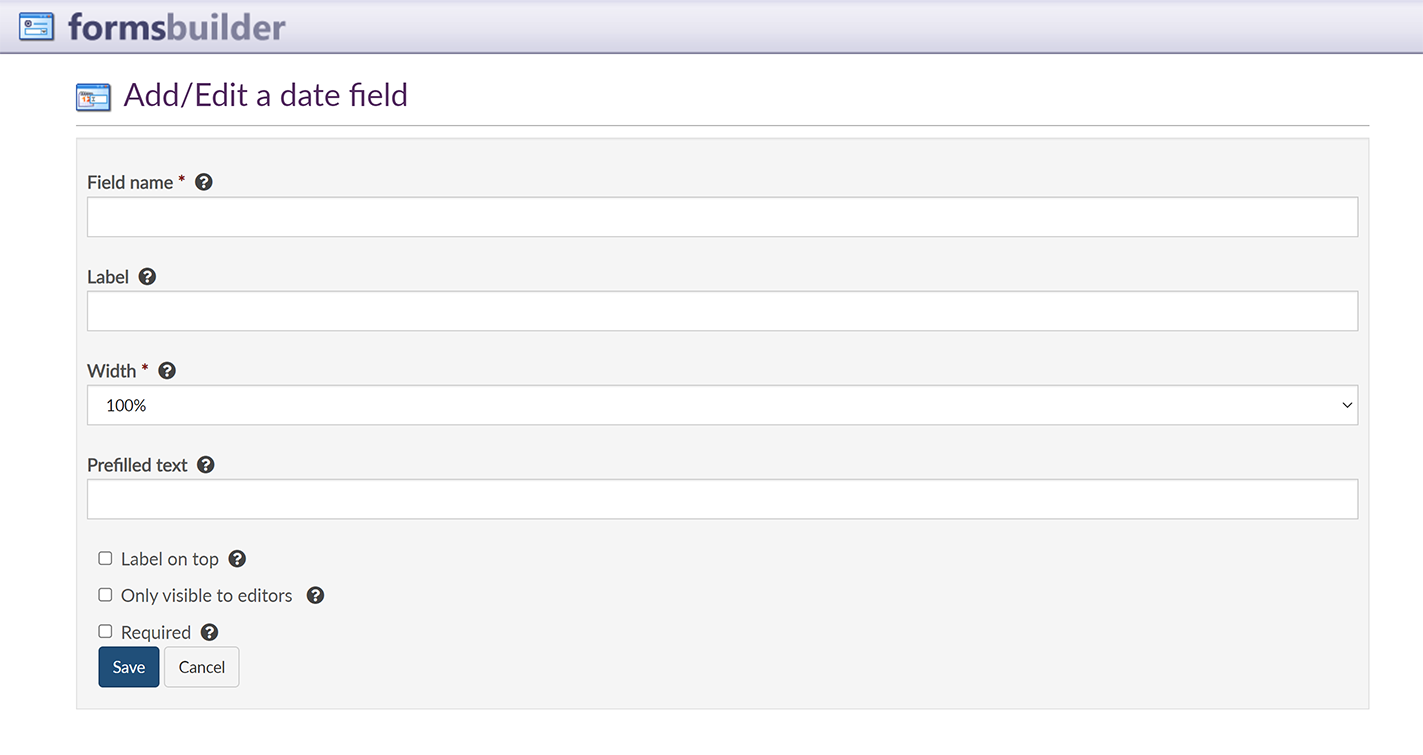Enable the Label on top checkbox
The height and width of the screenshot is (755, 1423).
pos(105,558)
